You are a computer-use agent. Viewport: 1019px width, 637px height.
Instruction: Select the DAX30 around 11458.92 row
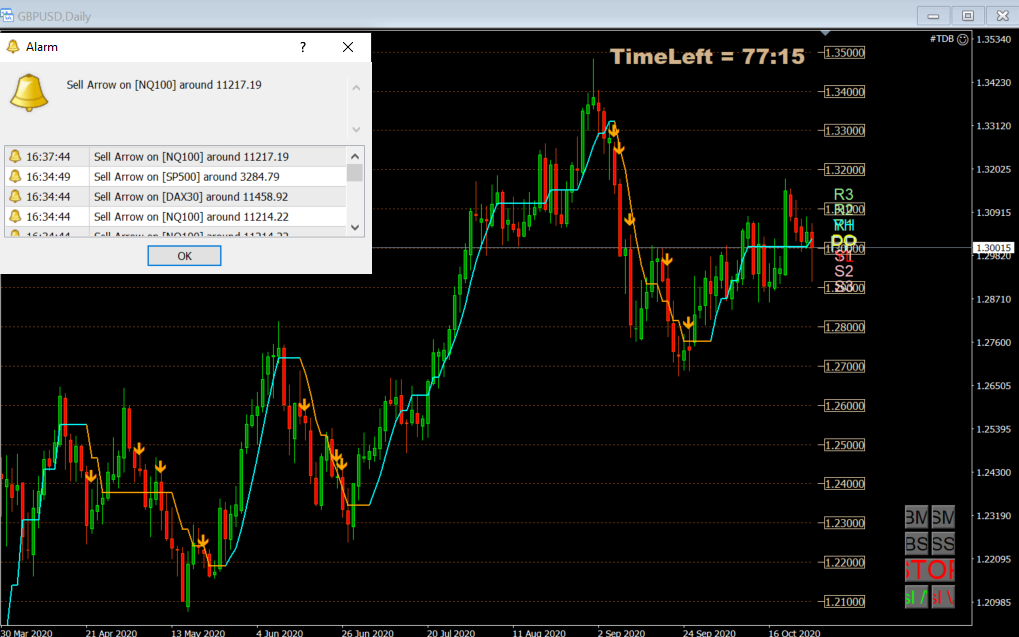(x=175, y=196)
